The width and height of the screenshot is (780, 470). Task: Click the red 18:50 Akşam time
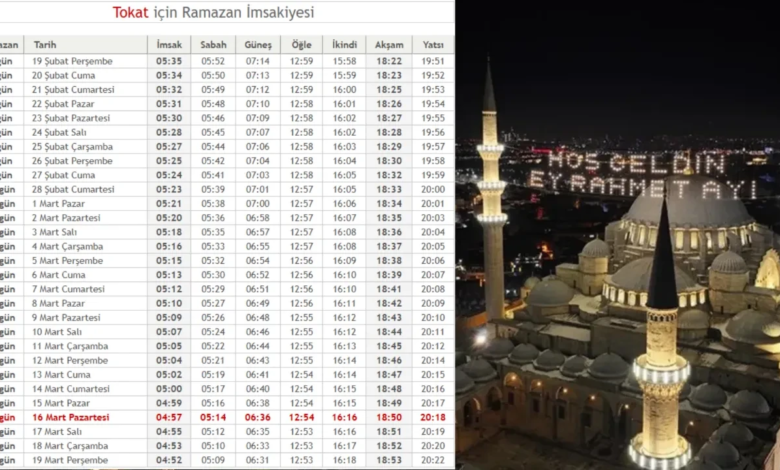click(x=389, y=417)
